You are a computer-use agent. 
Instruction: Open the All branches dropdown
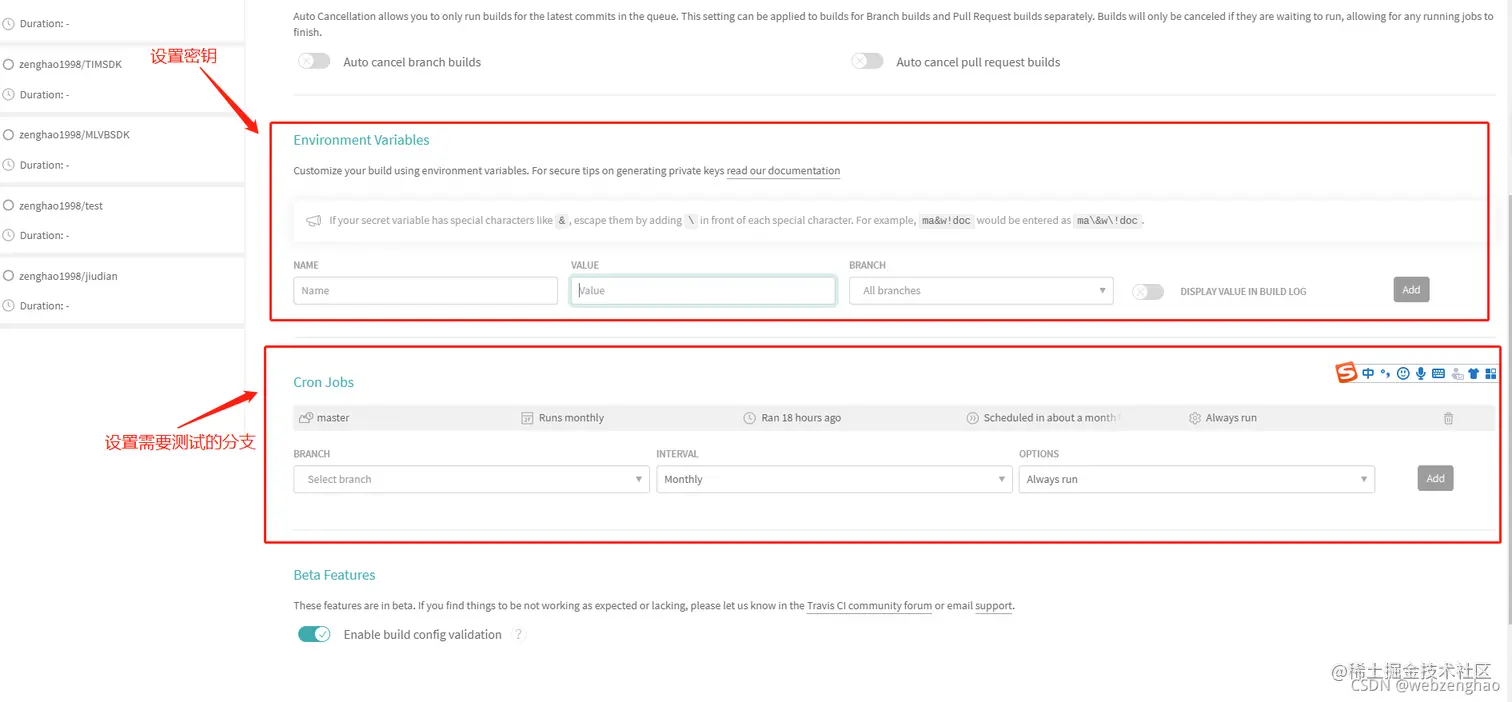[981, 290]
